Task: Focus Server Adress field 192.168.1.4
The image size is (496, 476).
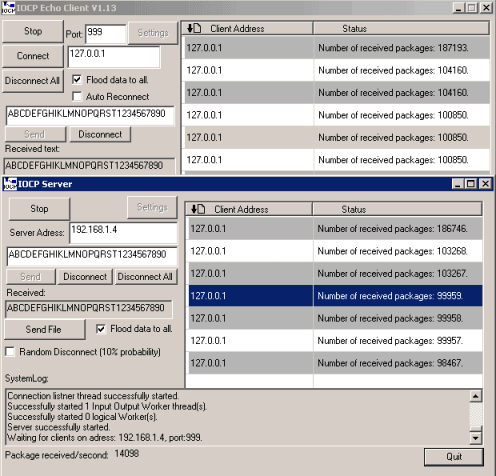Action: (x=123, y=233)
